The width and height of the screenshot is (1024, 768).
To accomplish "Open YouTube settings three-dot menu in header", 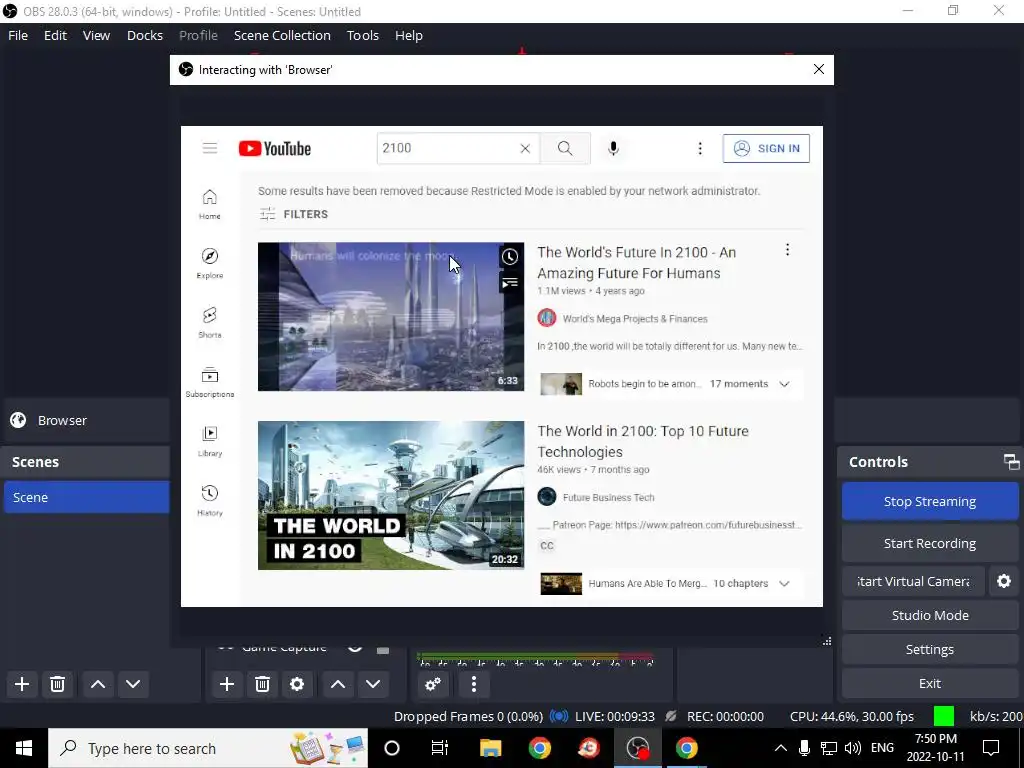I will 700,148.
